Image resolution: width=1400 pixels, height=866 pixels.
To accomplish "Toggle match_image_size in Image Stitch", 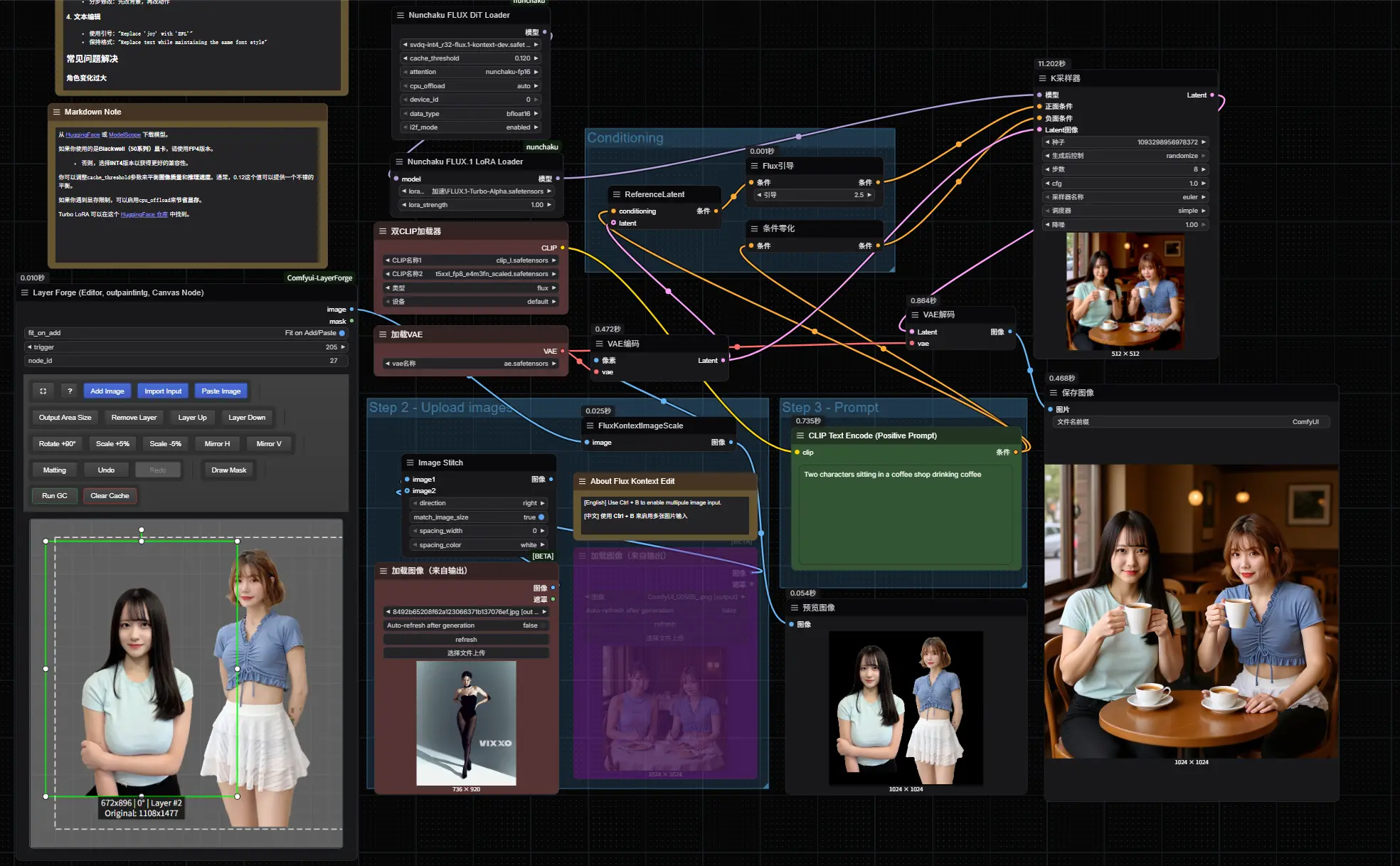I will (x=541, y=517).
